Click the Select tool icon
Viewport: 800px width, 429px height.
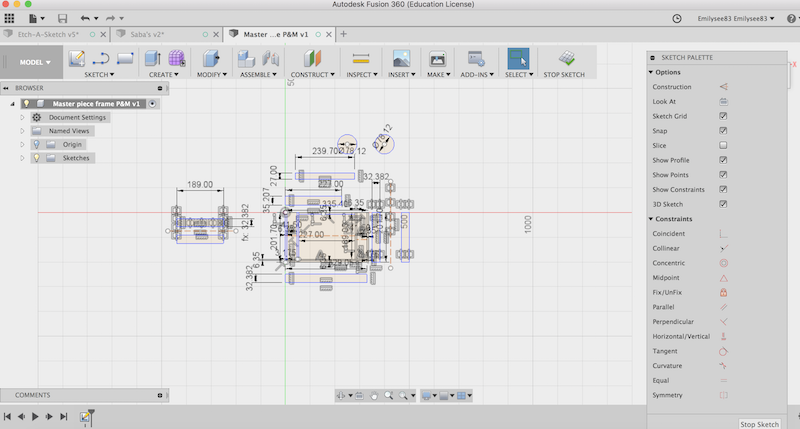518,59
